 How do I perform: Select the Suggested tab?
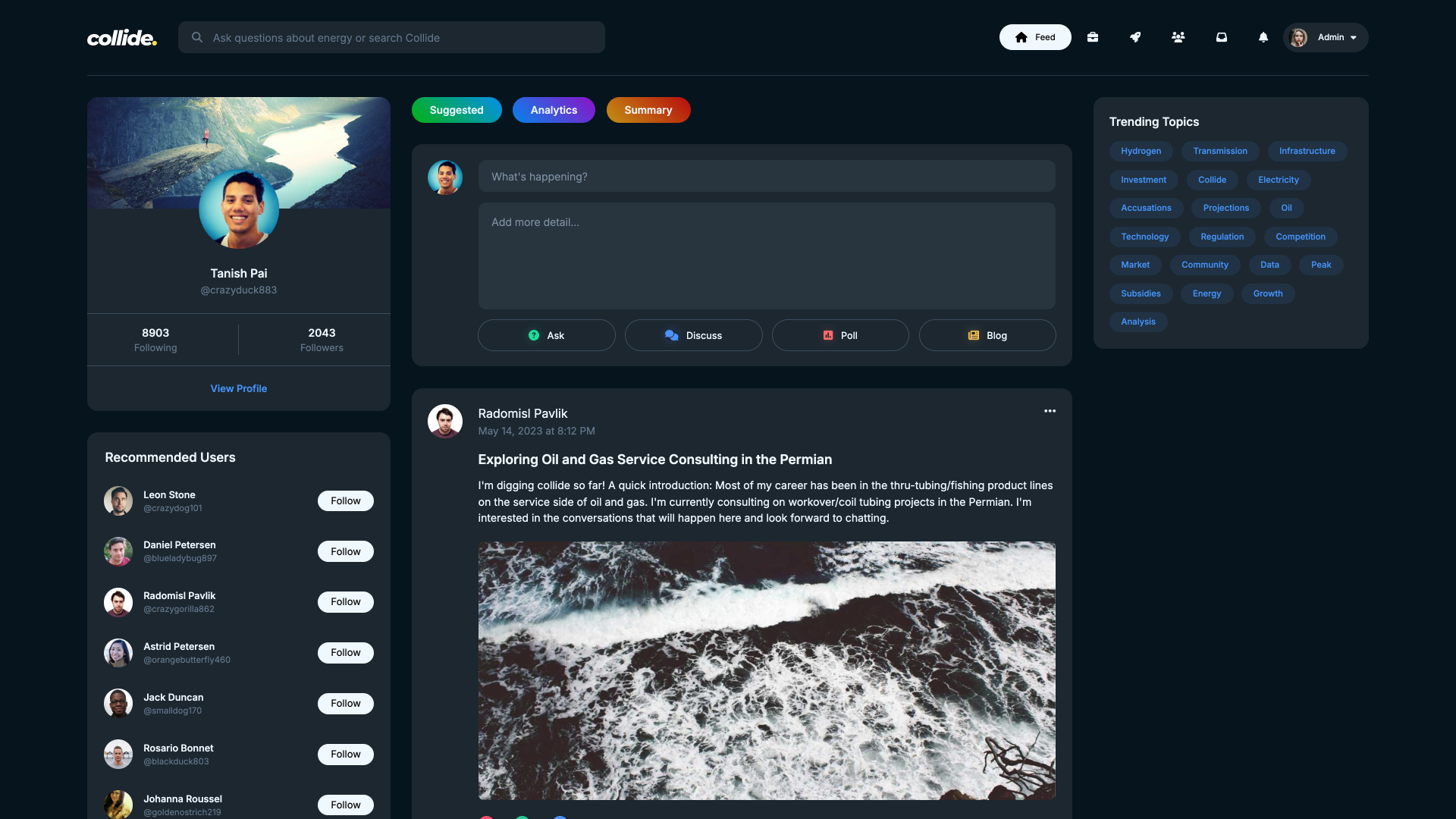[457, 110]
